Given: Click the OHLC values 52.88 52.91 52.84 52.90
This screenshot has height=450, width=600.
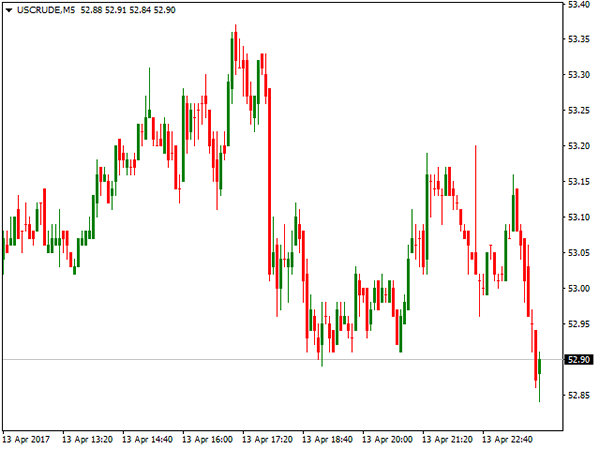Looking at the screenshot, I should point(128,10).
